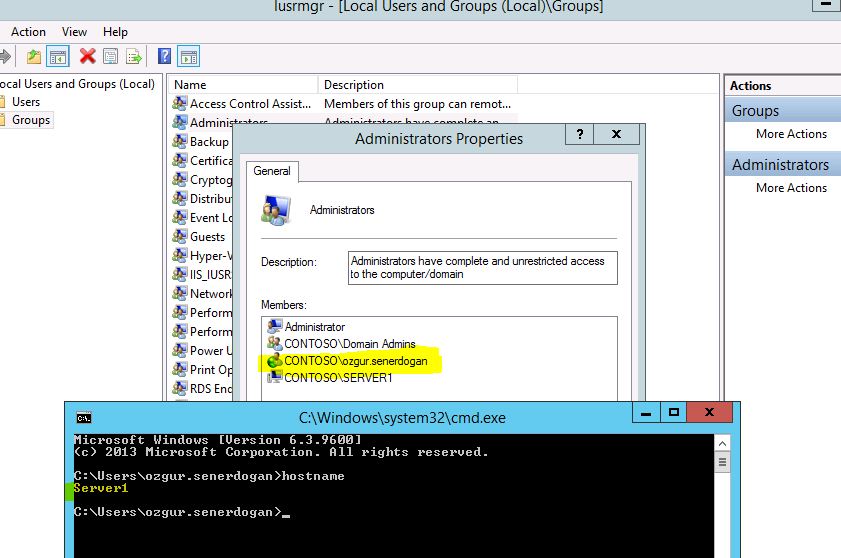The image size is (841, 558).
Task: Collapse the Administrators section header in Actions
Action: tap(783, 165)
